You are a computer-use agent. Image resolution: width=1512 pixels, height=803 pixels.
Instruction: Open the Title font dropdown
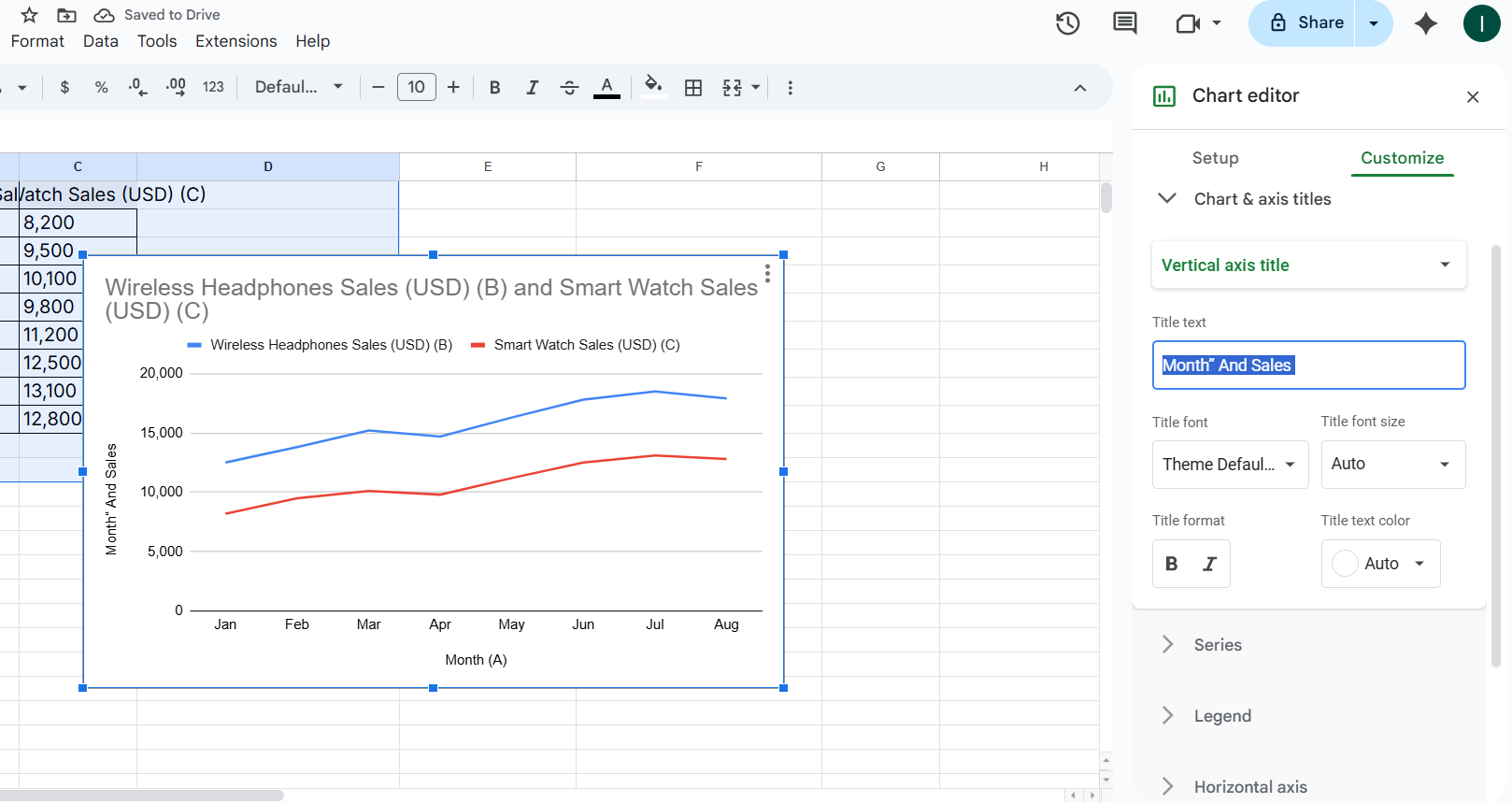click(1229, 465)
